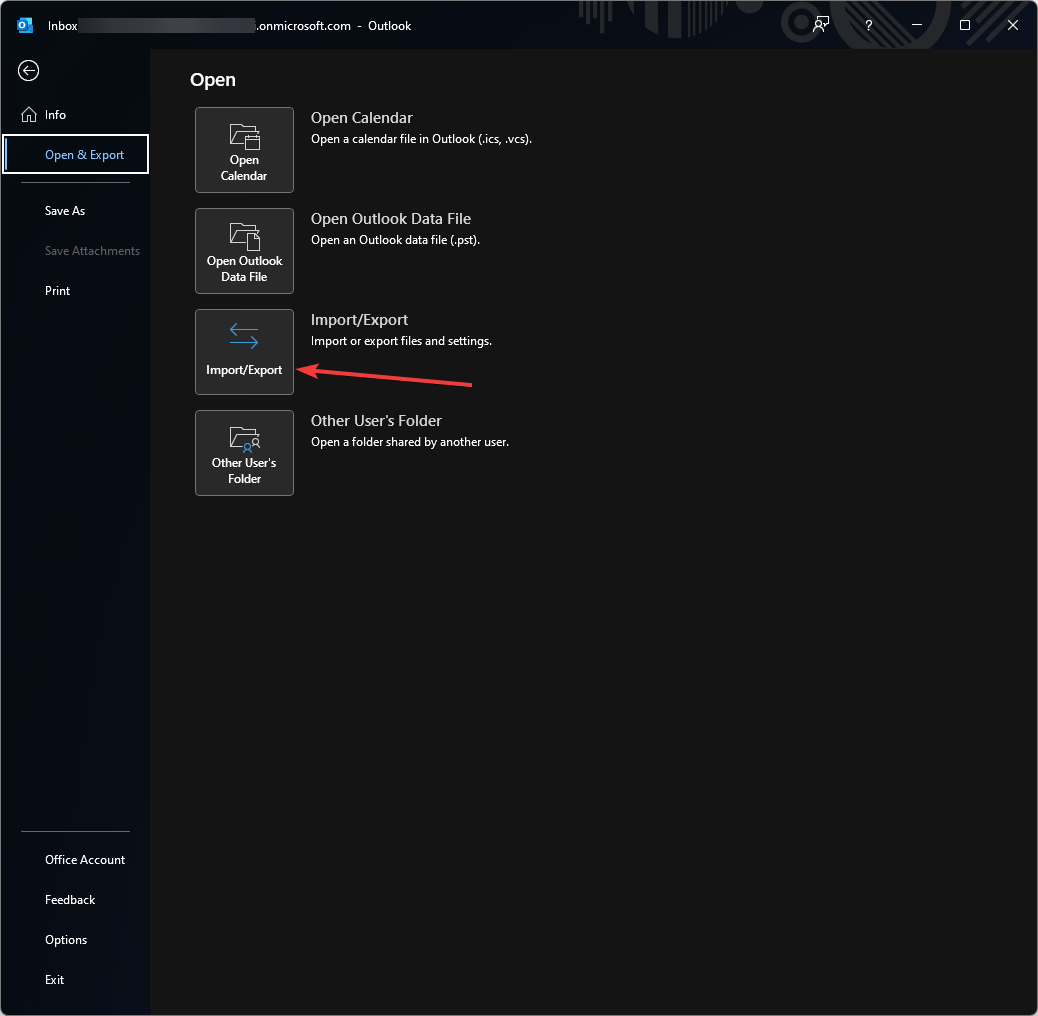1038x1016 pixels.
Task: Maximize the Outlook window
Action: tap(964, 25)
